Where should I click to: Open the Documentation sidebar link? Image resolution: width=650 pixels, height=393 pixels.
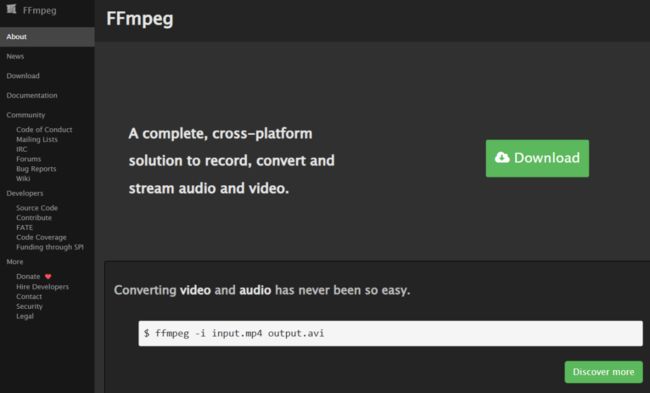(x=32, y=95)
